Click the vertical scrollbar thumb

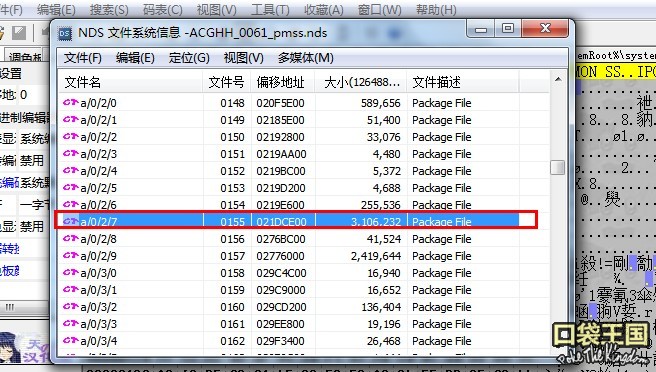coord(558,167)
